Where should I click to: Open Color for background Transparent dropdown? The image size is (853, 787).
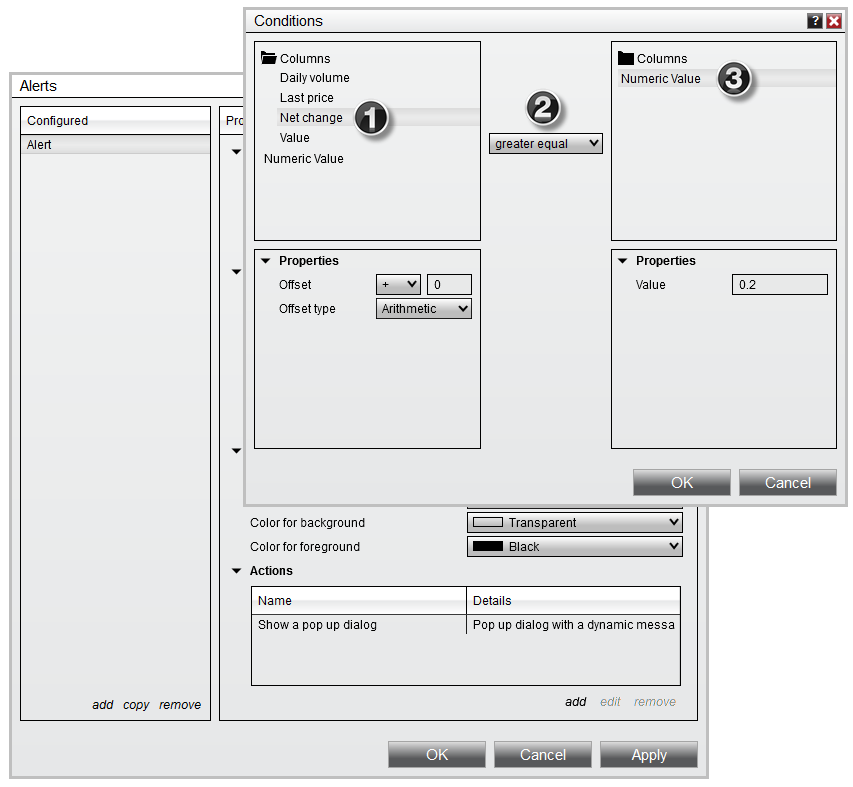pos(574,523)
